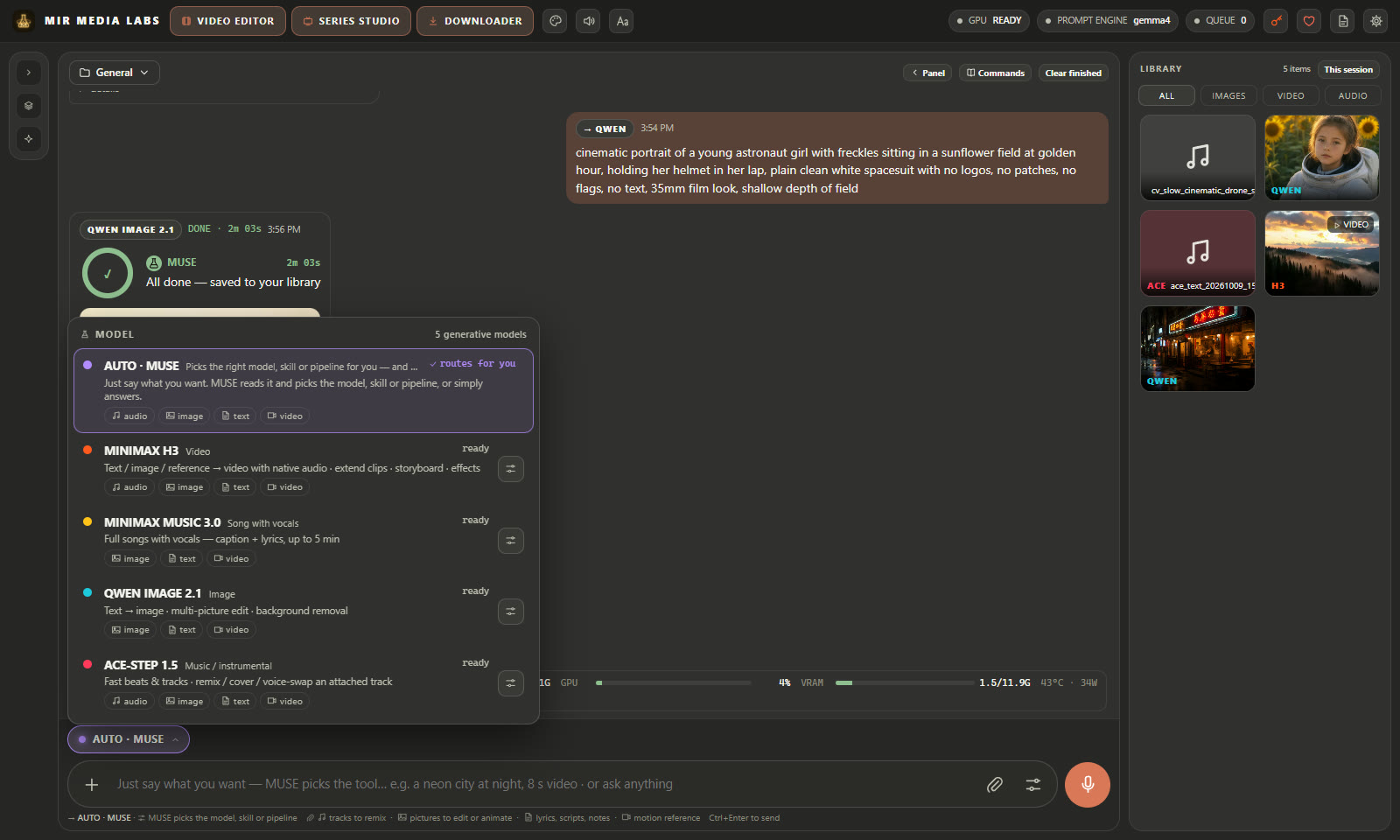Open the sliders options icon in prompt box
The height and width of the screenshot is (840, 1400).
point(1033,785)
